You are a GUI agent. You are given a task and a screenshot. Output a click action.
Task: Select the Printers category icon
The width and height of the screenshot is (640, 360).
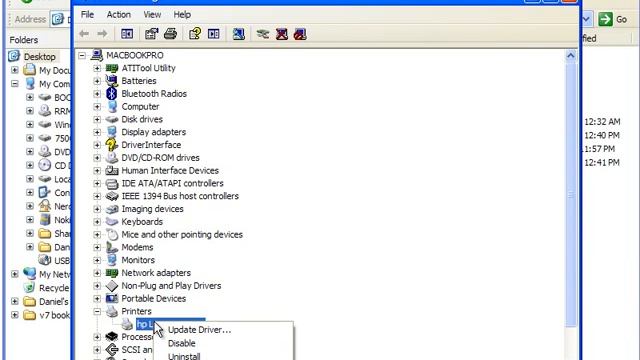[x=111, y=311]
